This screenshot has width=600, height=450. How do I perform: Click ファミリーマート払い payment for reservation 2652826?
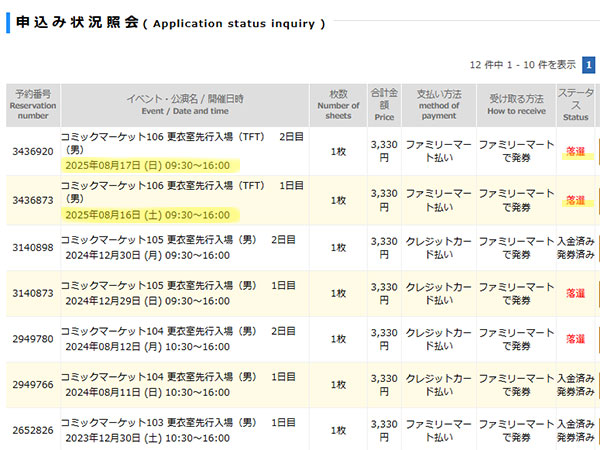tap(439, 430)
